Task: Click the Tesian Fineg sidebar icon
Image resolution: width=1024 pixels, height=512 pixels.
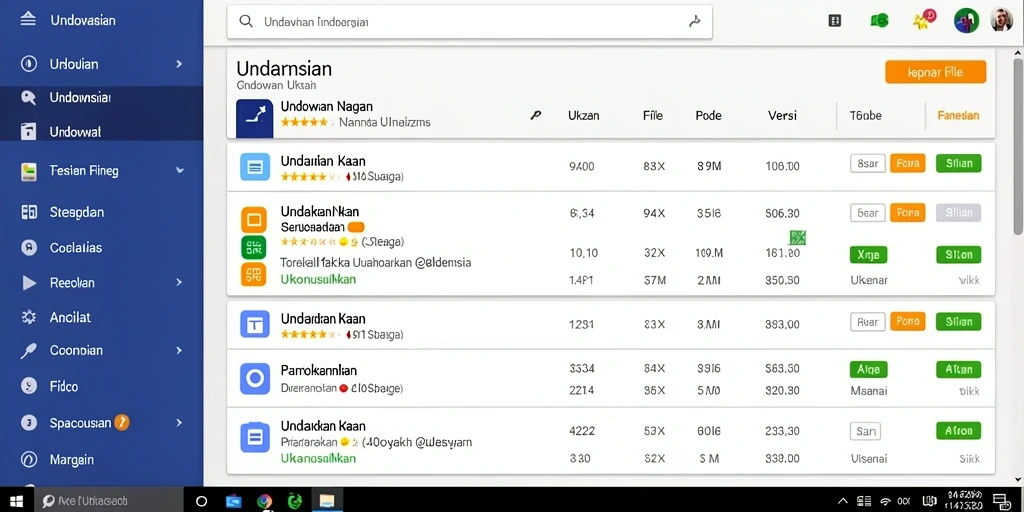Action: [29, 171]
